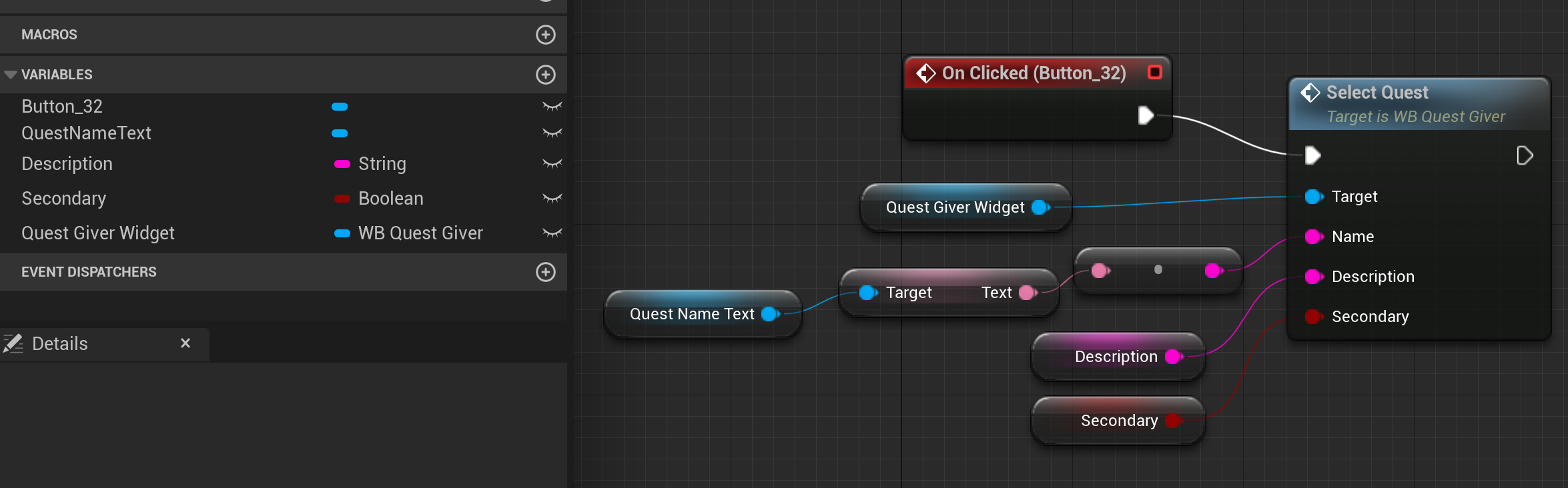Viewport: 1568px width, 488px height.
Task: Open the Secondary Boolean type dropdown
Action: tap(390, 199)
